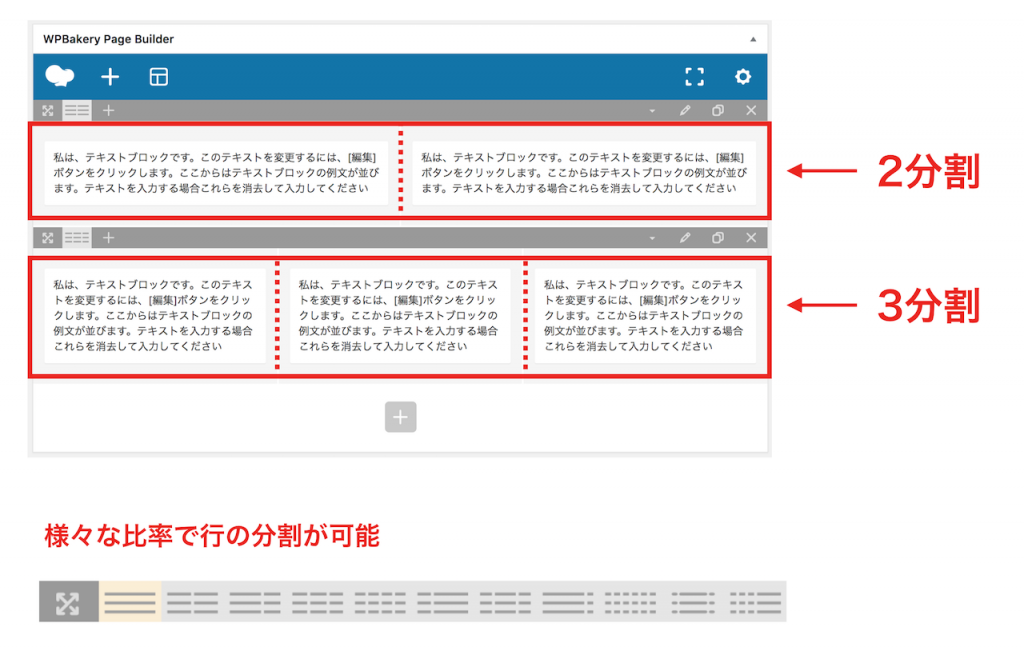
Task: Delete the two-column row with X
Action: pyautogui.click(x=751, y=110)
